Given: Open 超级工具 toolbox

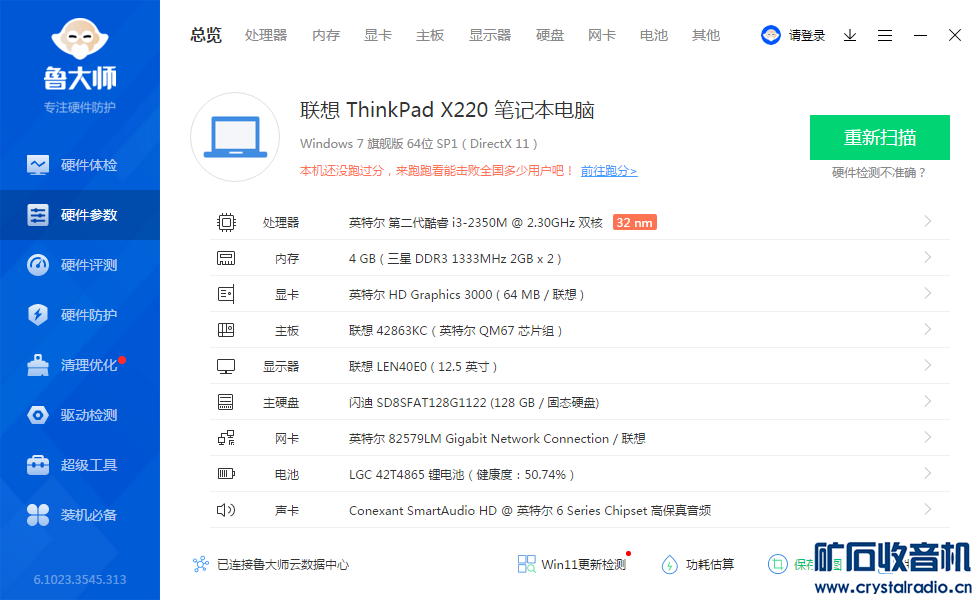Looking at the screenshot, I should click(x=88, y=465).
